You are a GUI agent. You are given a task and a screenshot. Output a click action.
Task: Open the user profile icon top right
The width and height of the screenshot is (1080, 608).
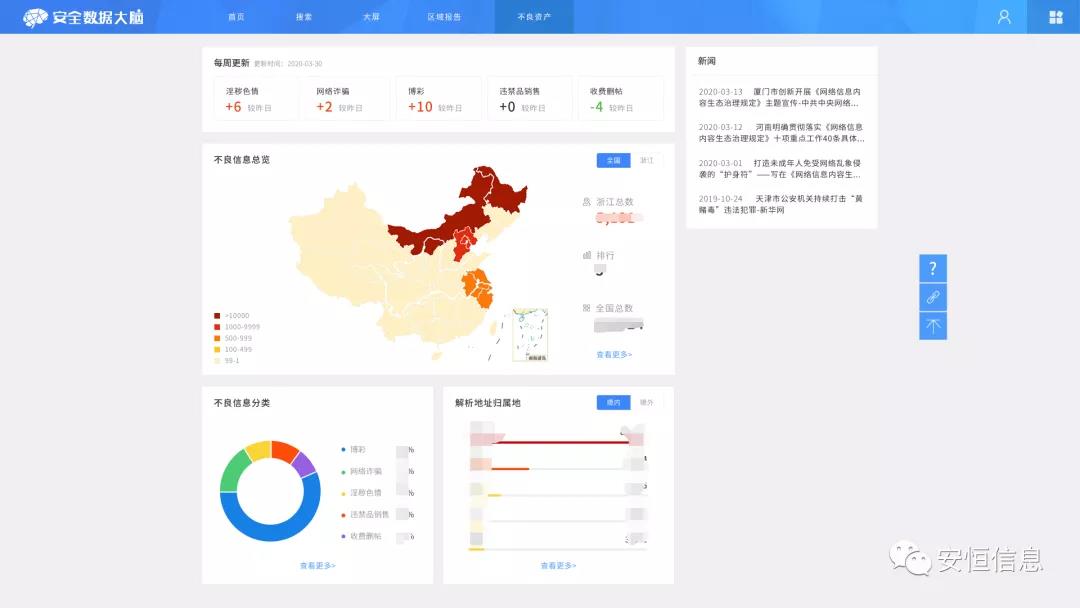tap(1003, 16)
